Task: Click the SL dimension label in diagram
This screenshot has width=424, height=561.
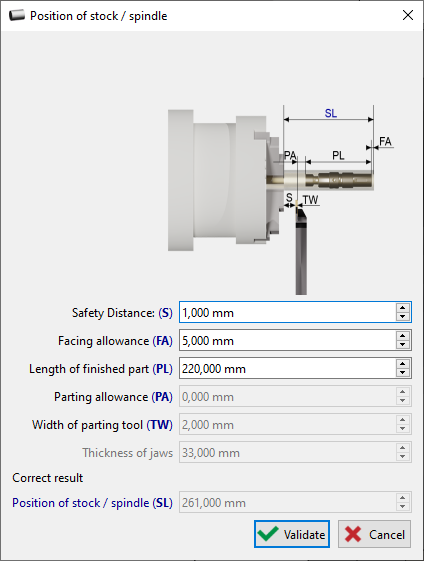Action: pyautogui.click(x=331, y=113)
